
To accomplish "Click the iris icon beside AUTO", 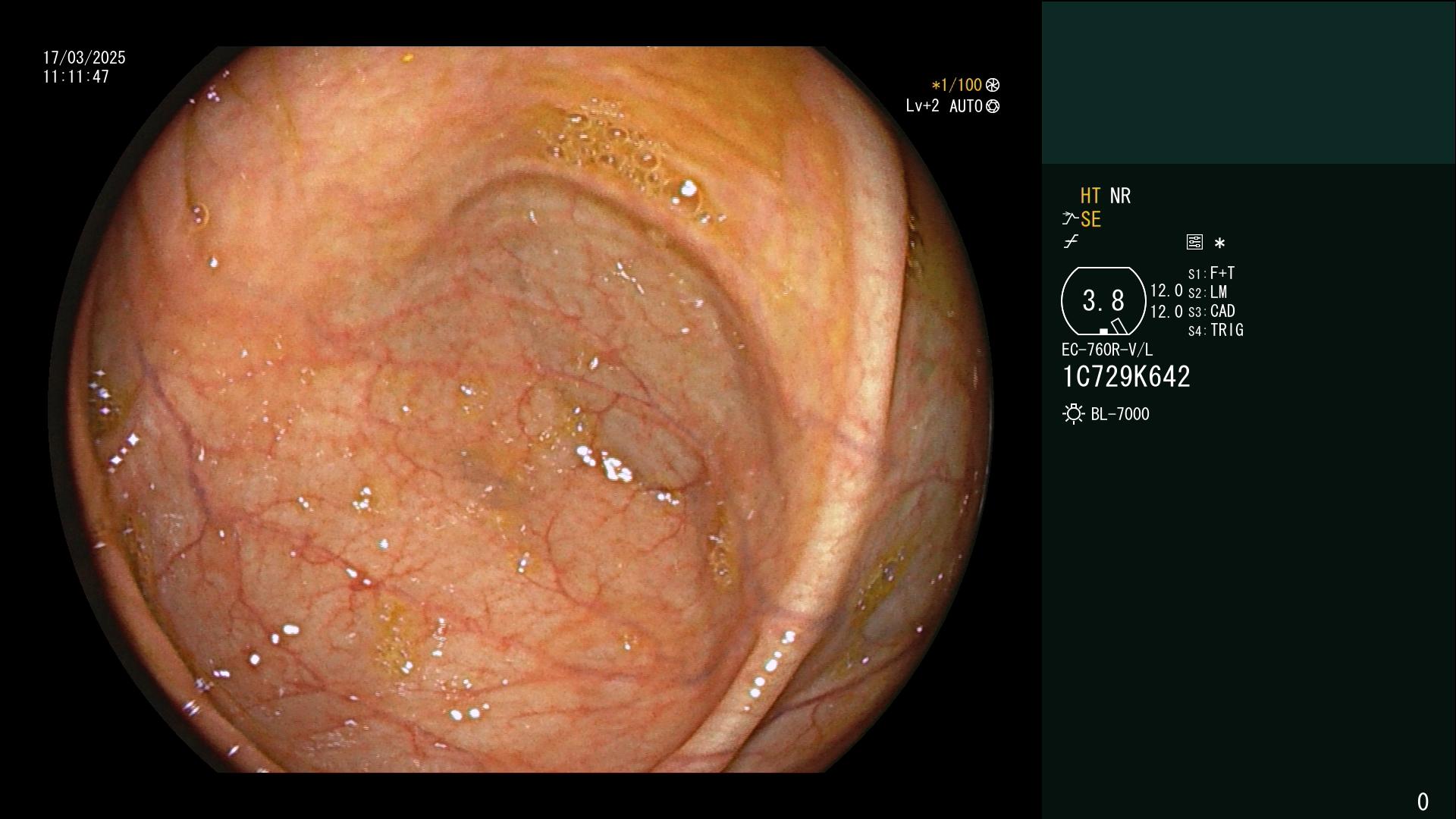I will tap(993, 106).
